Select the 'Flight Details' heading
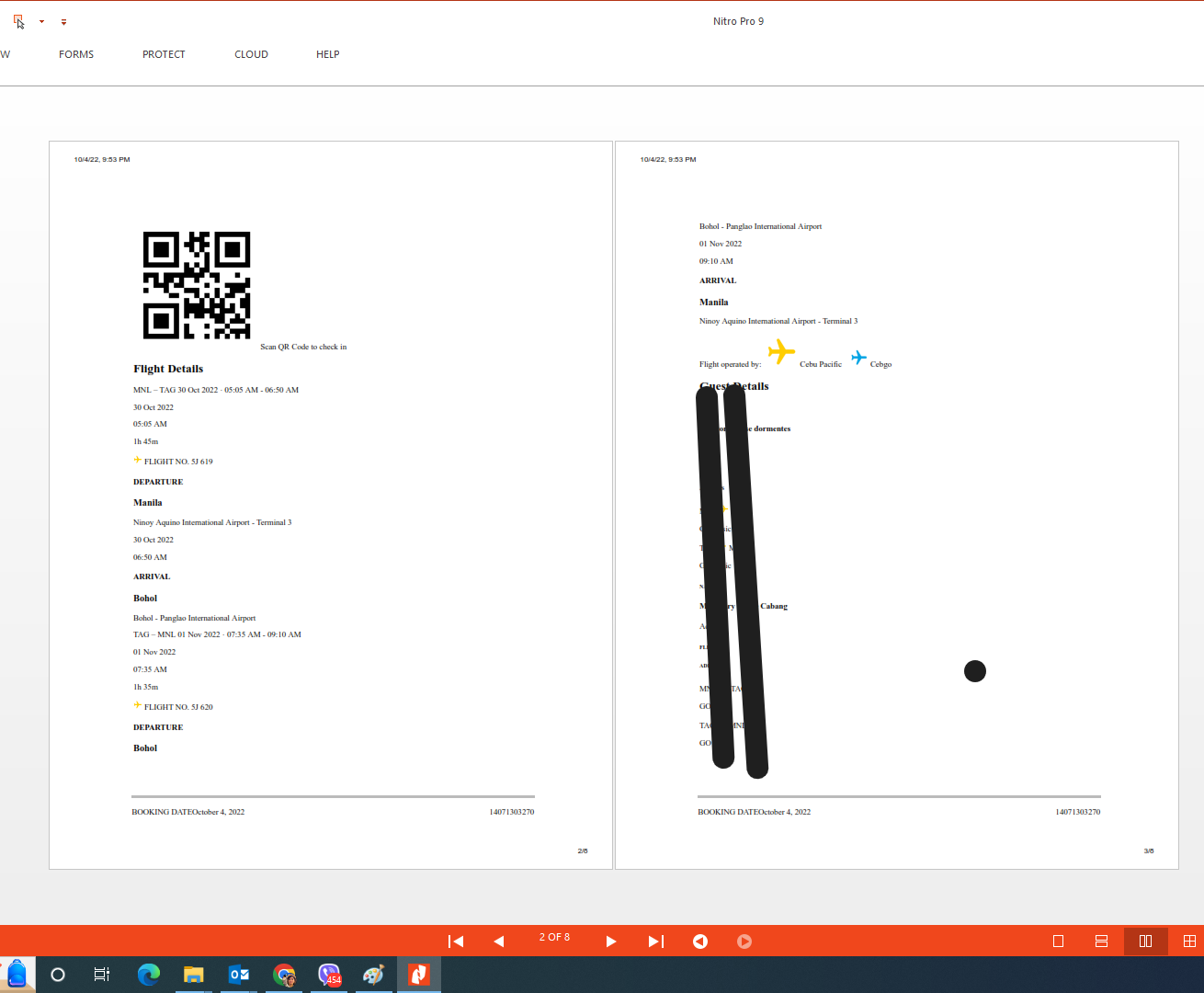Image resolution: width=1204 pixels, height=993 pixels. [x=168, y=369]
